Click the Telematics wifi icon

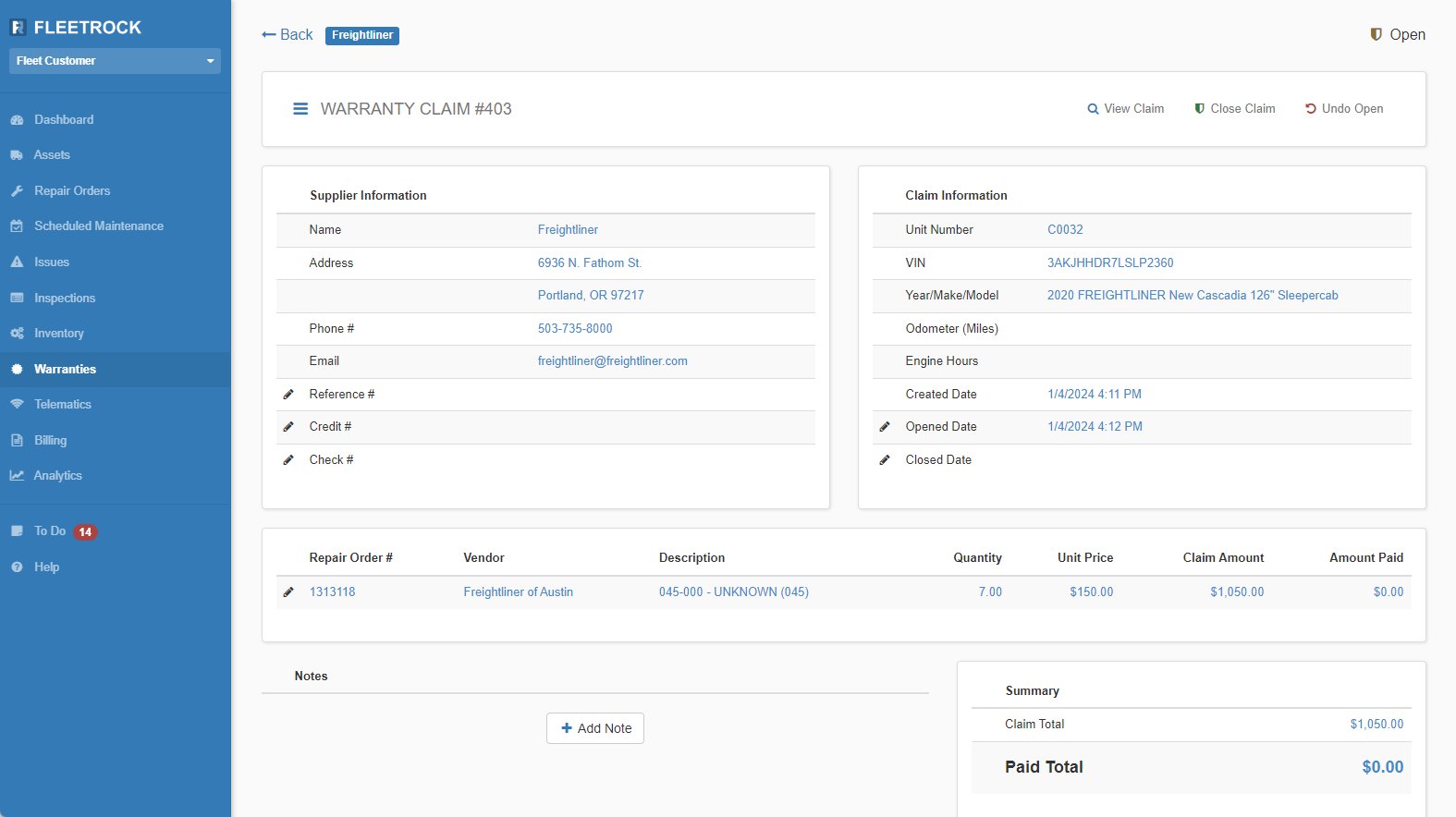tap(17, 405)
